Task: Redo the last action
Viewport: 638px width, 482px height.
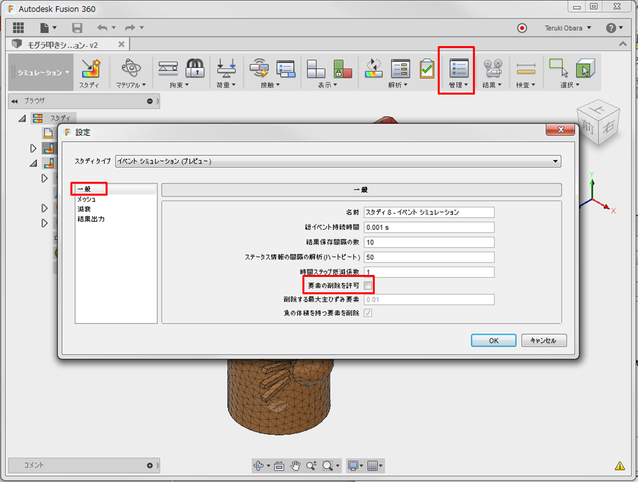Action: [130, 28]
